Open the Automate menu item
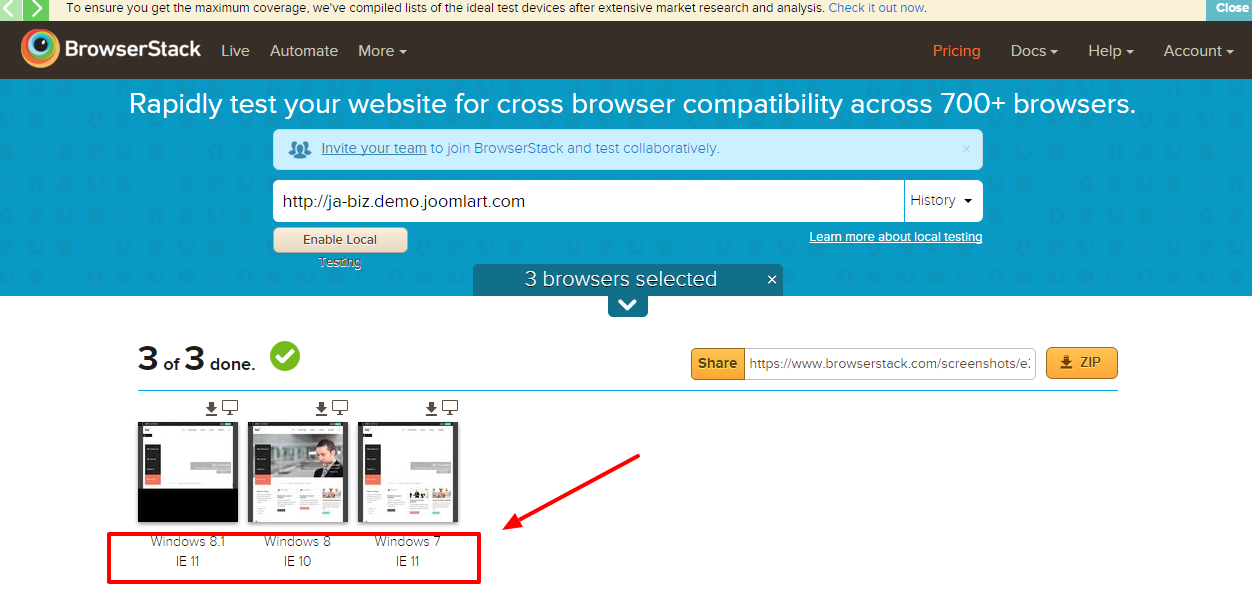 [304, 51]
